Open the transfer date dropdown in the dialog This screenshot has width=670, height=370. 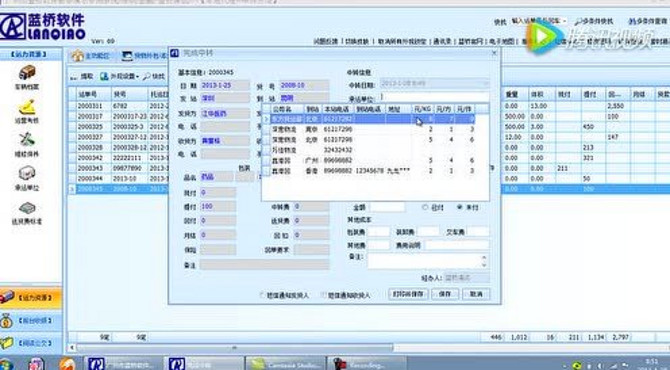(x=485, y=84)
